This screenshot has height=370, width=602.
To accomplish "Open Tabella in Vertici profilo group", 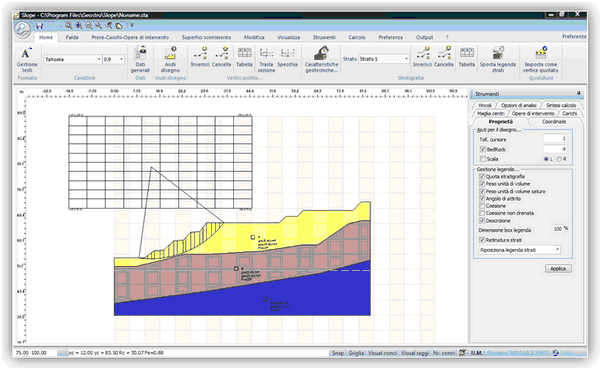I will (244, 57).
